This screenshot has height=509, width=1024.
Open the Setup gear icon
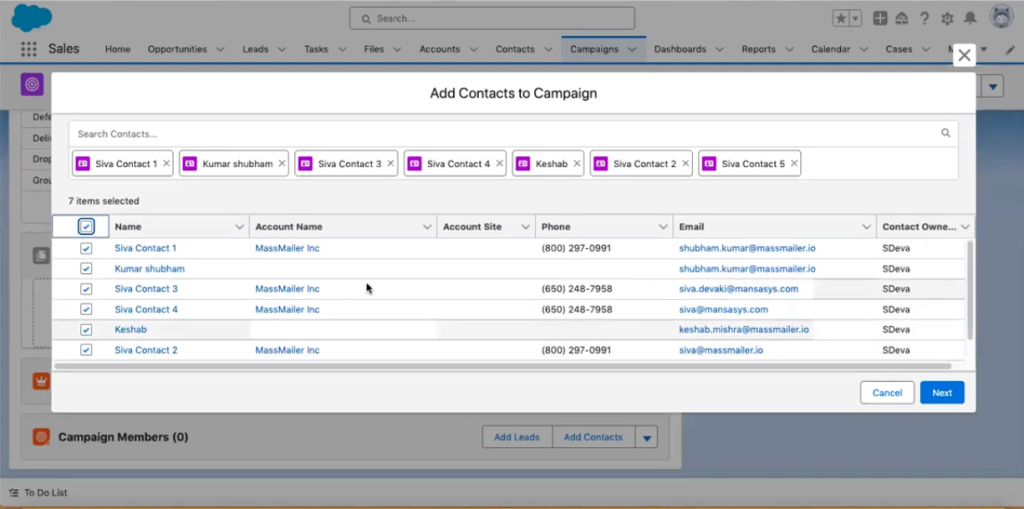[x=947, y=18]
